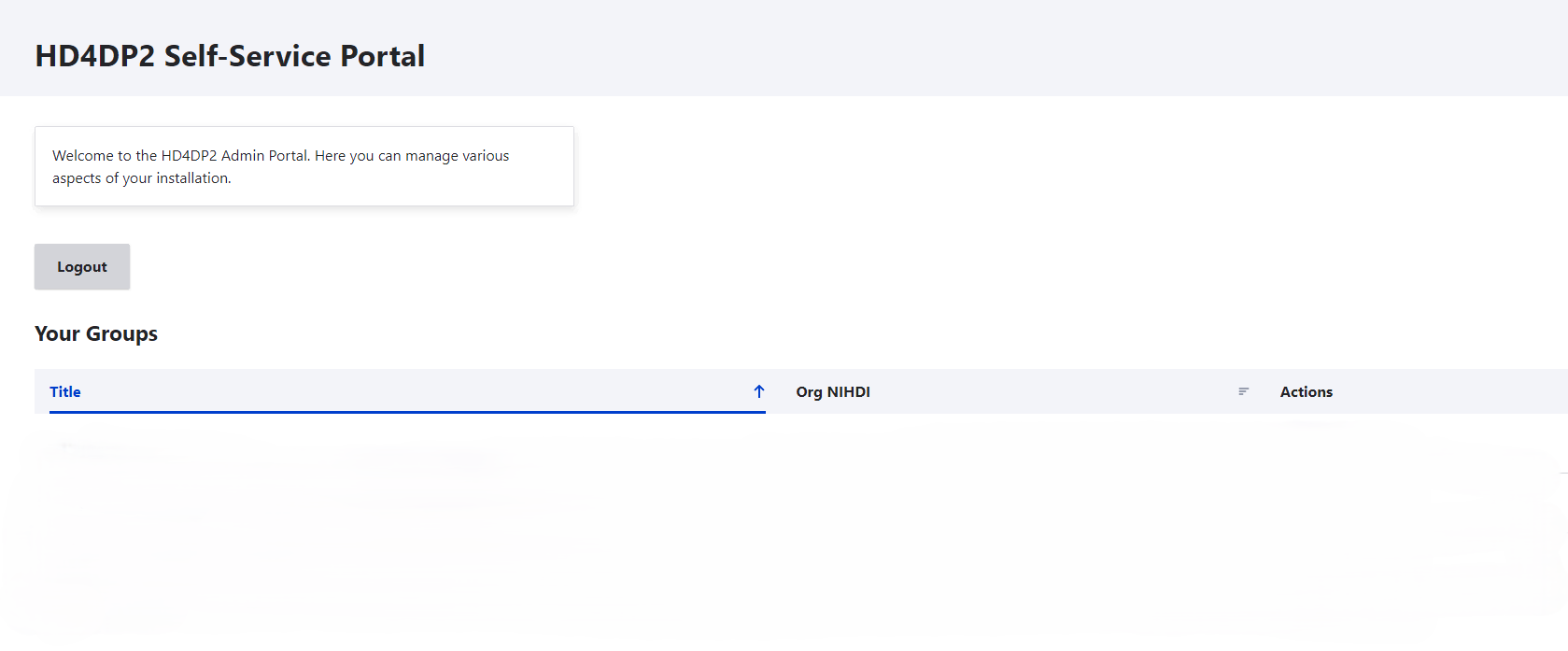Click the Actions column header
The height and width of the screenshot is (651, 1568).
[1306, 392]
